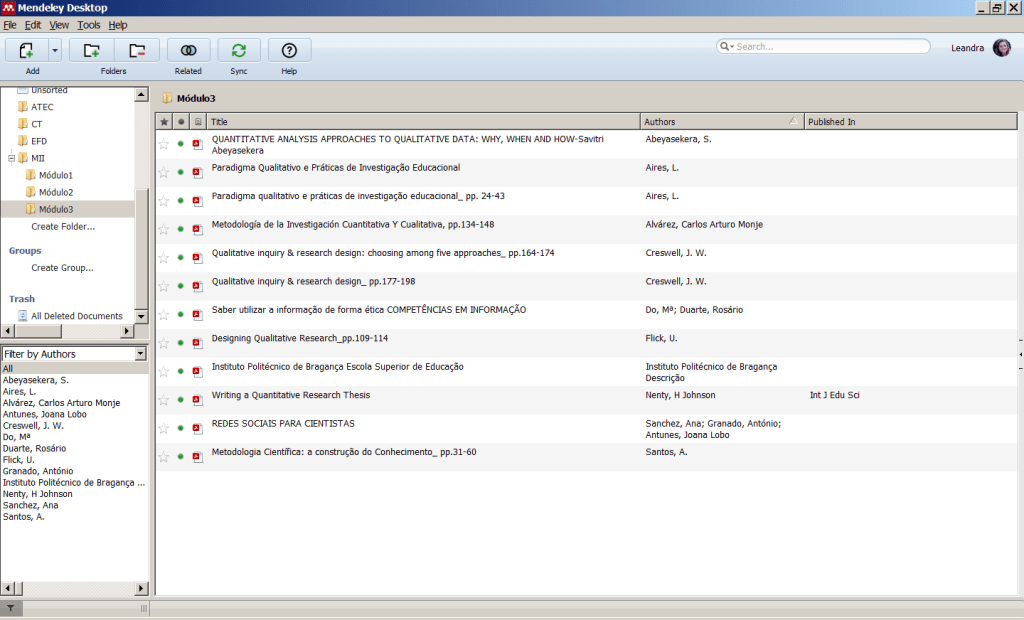Toggle read status dot for Flick, U. entry
The image size is (1024, 620).
coord(181,342)
